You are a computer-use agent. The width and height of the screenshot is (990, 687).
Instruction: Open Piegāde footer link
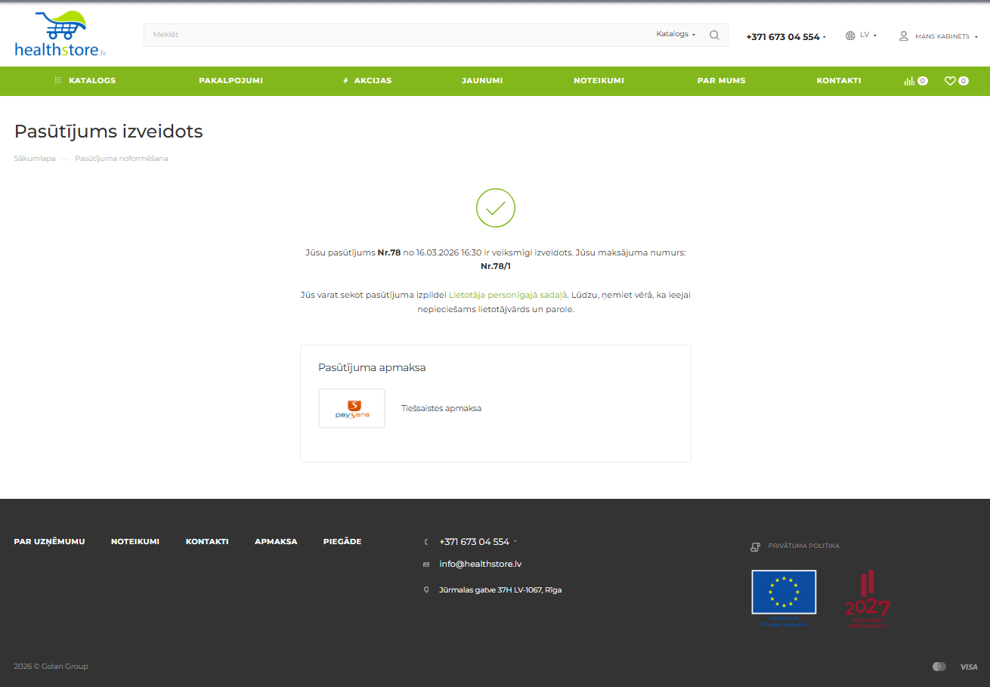click(x=342, y=542)
